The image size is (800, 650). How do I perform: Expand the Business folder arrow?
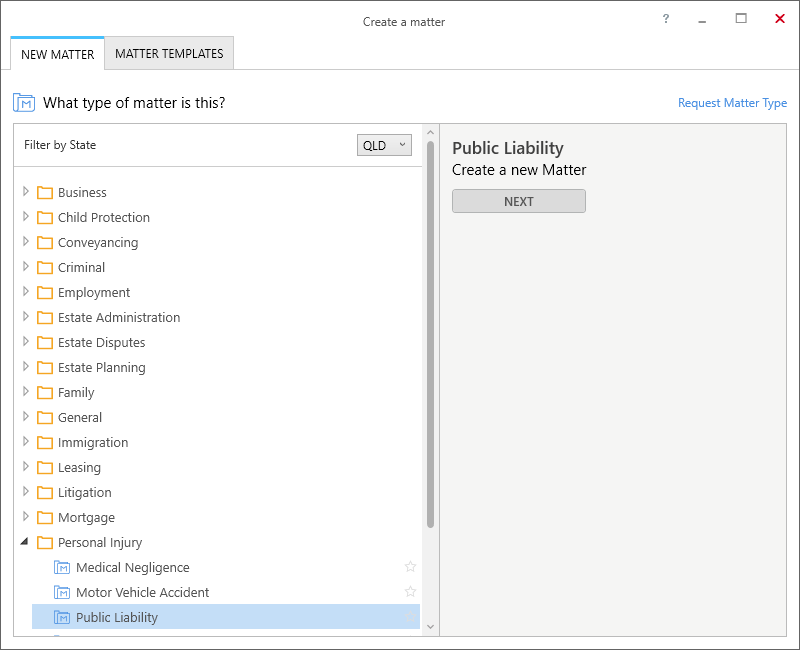pyautogui.click(x=26, y=191)
